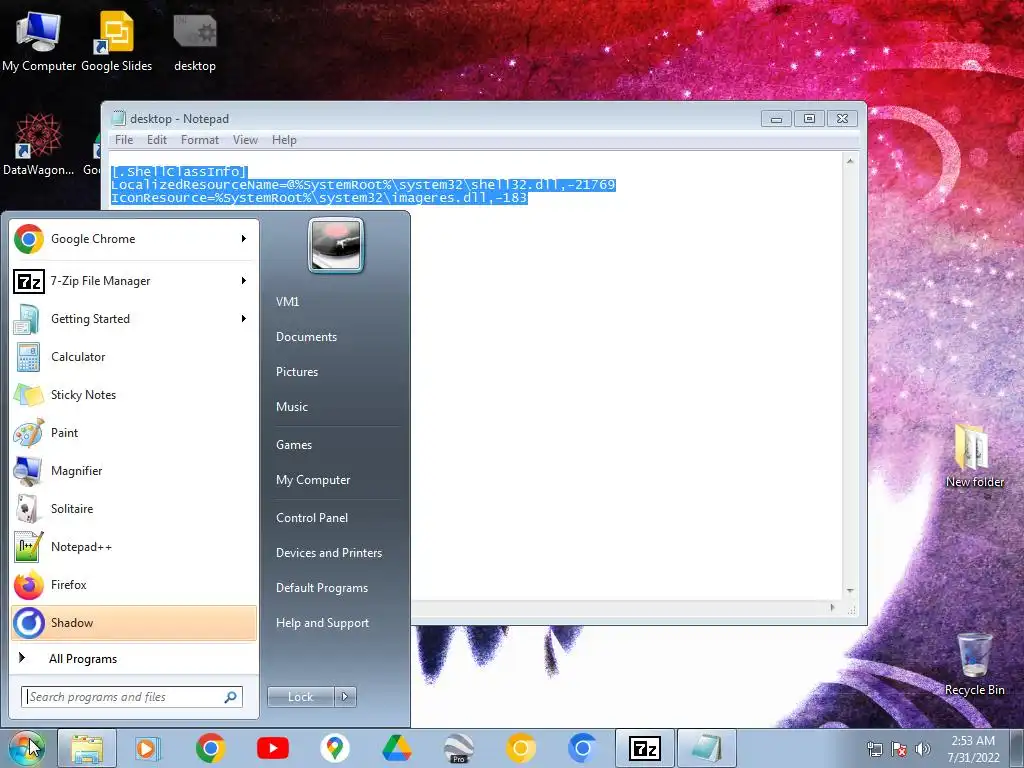Expand All Programs list

[x=134, y=658]
